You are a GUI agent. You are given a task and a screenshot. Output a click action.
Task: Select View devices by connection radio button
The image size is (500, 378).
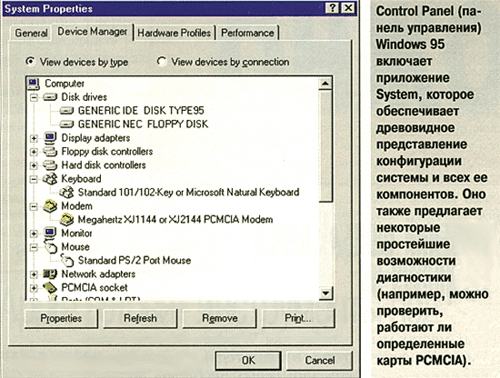pyautogui.click(x=162, y=61)
